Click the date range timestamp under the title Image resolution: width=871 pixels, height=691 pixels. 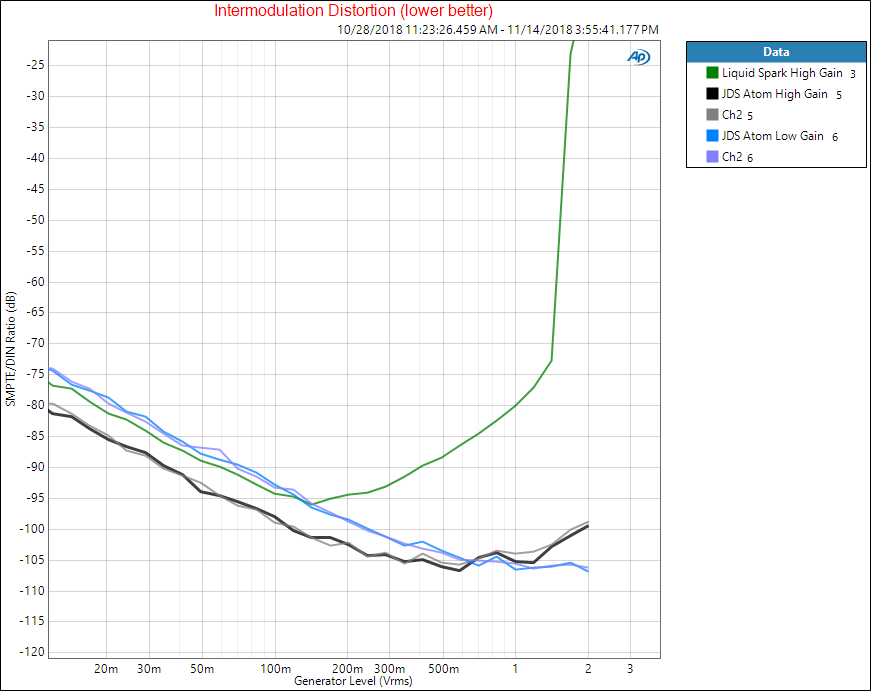point(498,29)
